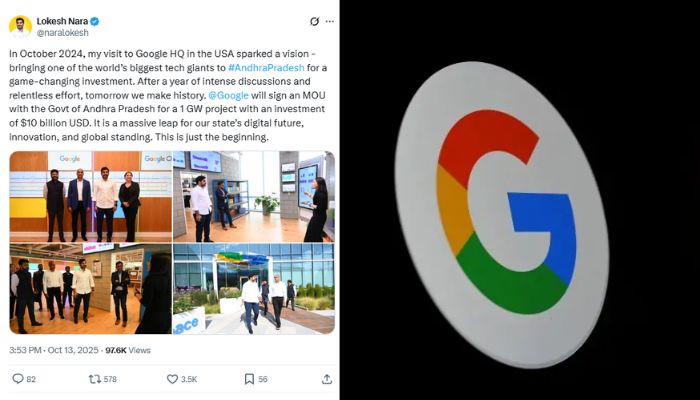
Task: Click the Lokesh Nara display name
Action: point(62,21)
